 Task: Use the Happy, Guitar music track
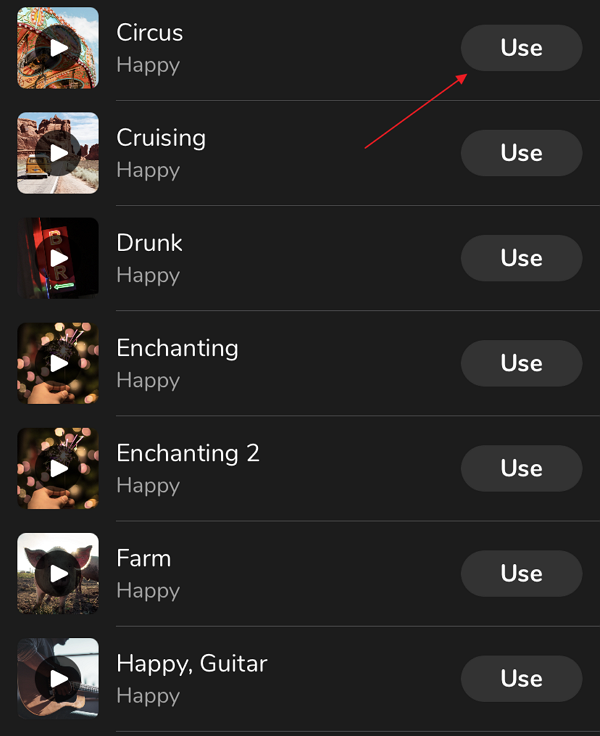coord(522,679)
